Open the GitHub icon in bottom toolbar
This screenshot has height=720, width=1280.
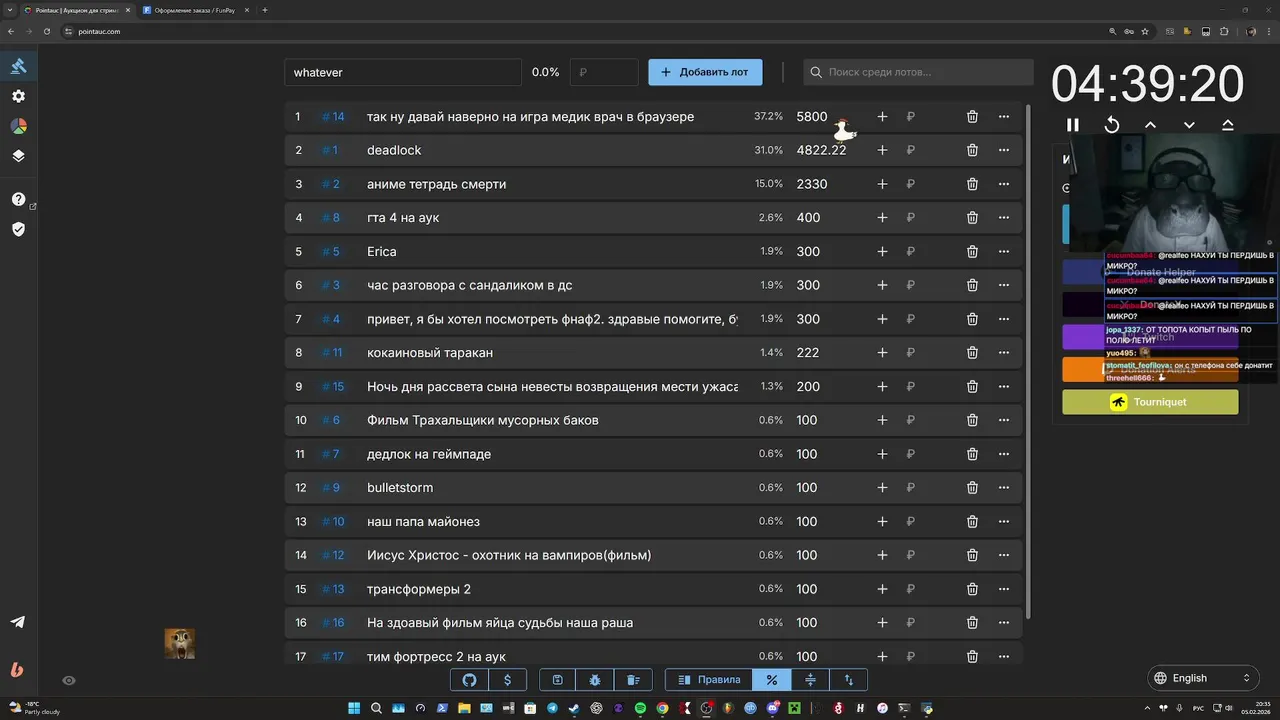(x=470, y=680)
